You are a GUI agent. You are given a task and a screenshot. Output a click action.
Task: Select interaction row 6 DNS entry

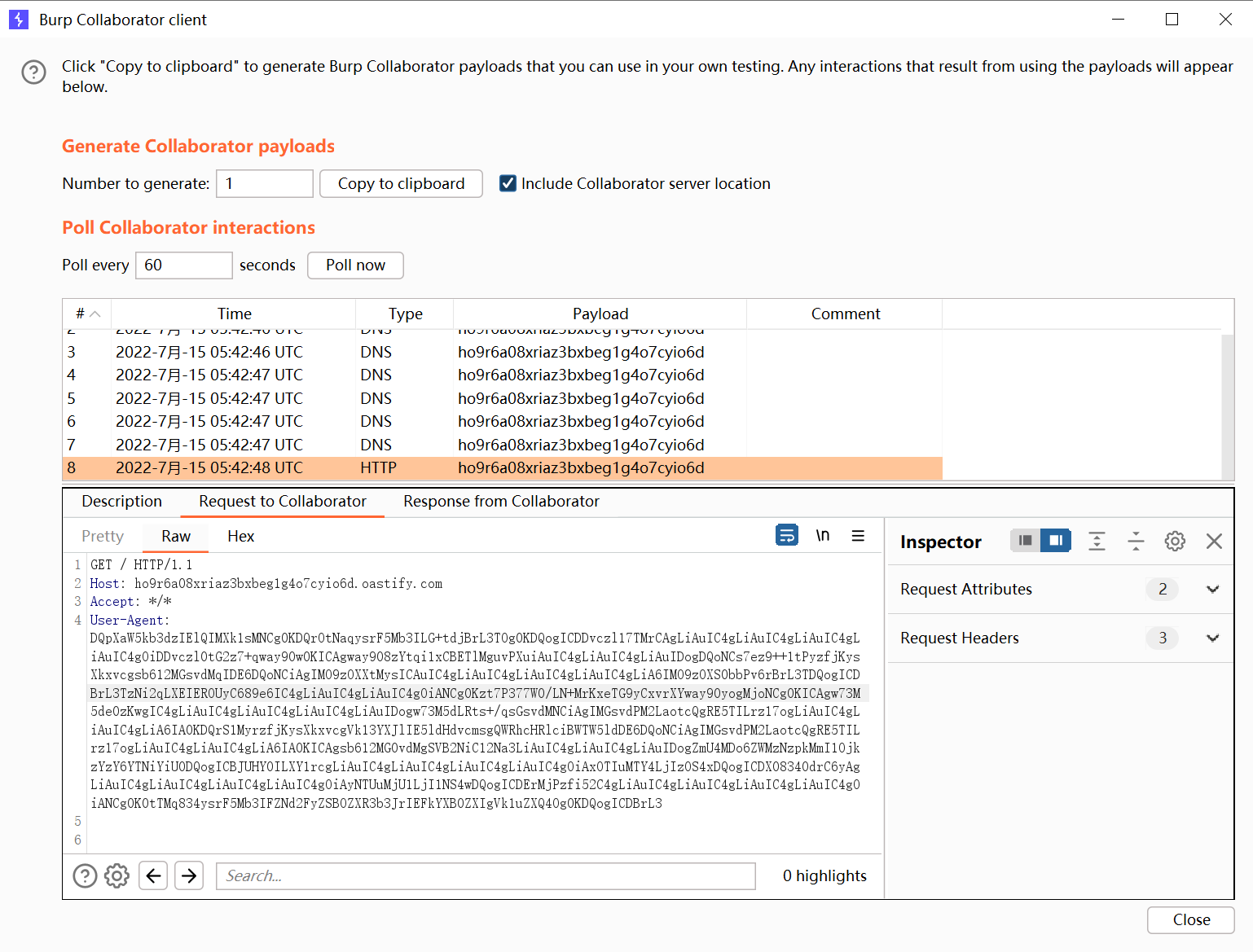(x=503, y=421)
